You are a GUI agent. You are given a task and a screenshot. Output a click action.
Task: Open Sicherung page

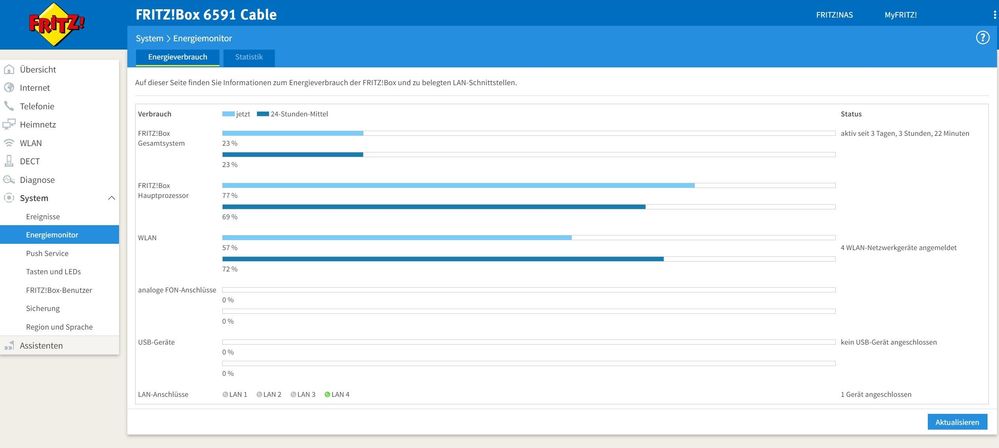click(x=59, y=308)
